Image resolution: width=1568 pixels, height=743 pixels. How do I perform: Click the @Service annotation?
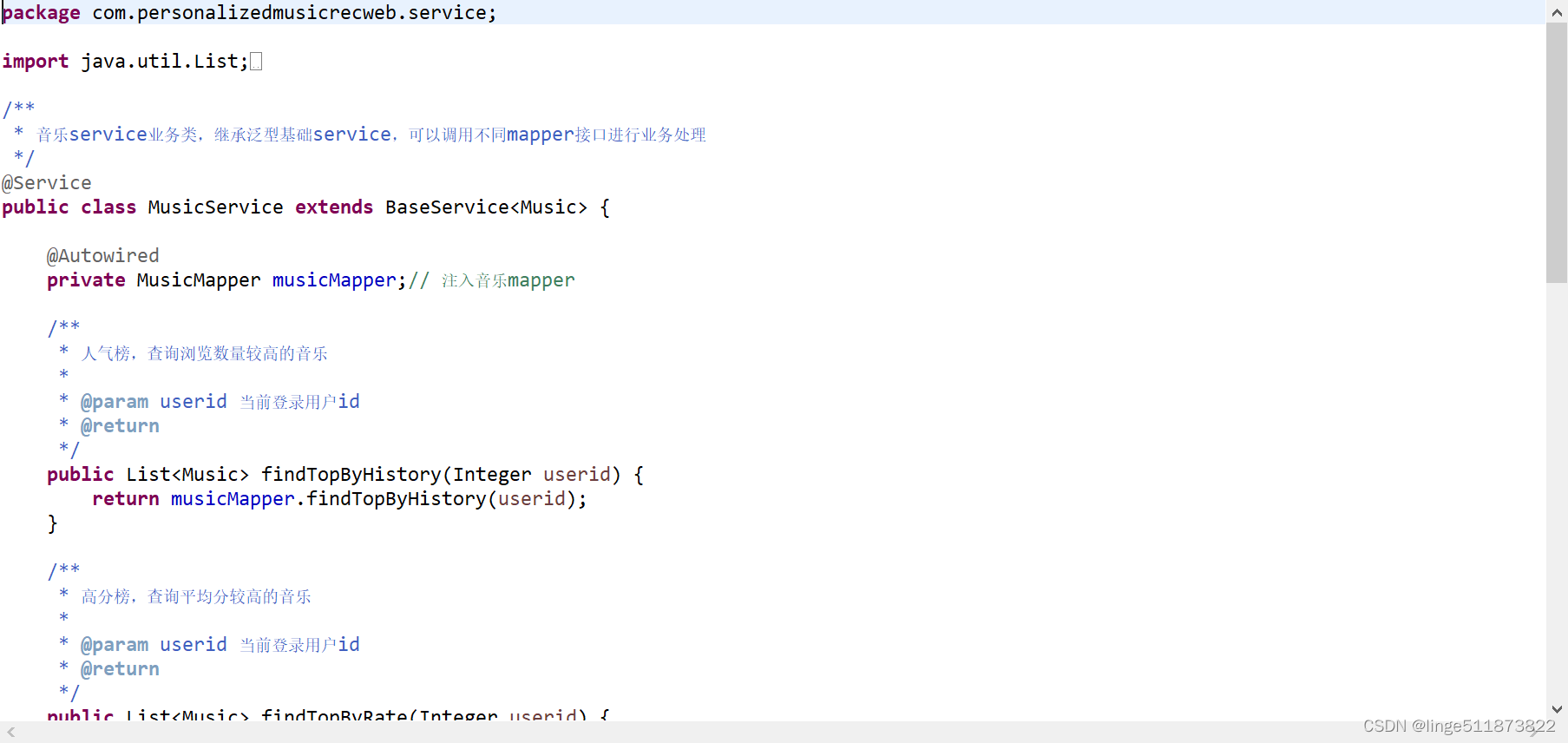(47, 183)
